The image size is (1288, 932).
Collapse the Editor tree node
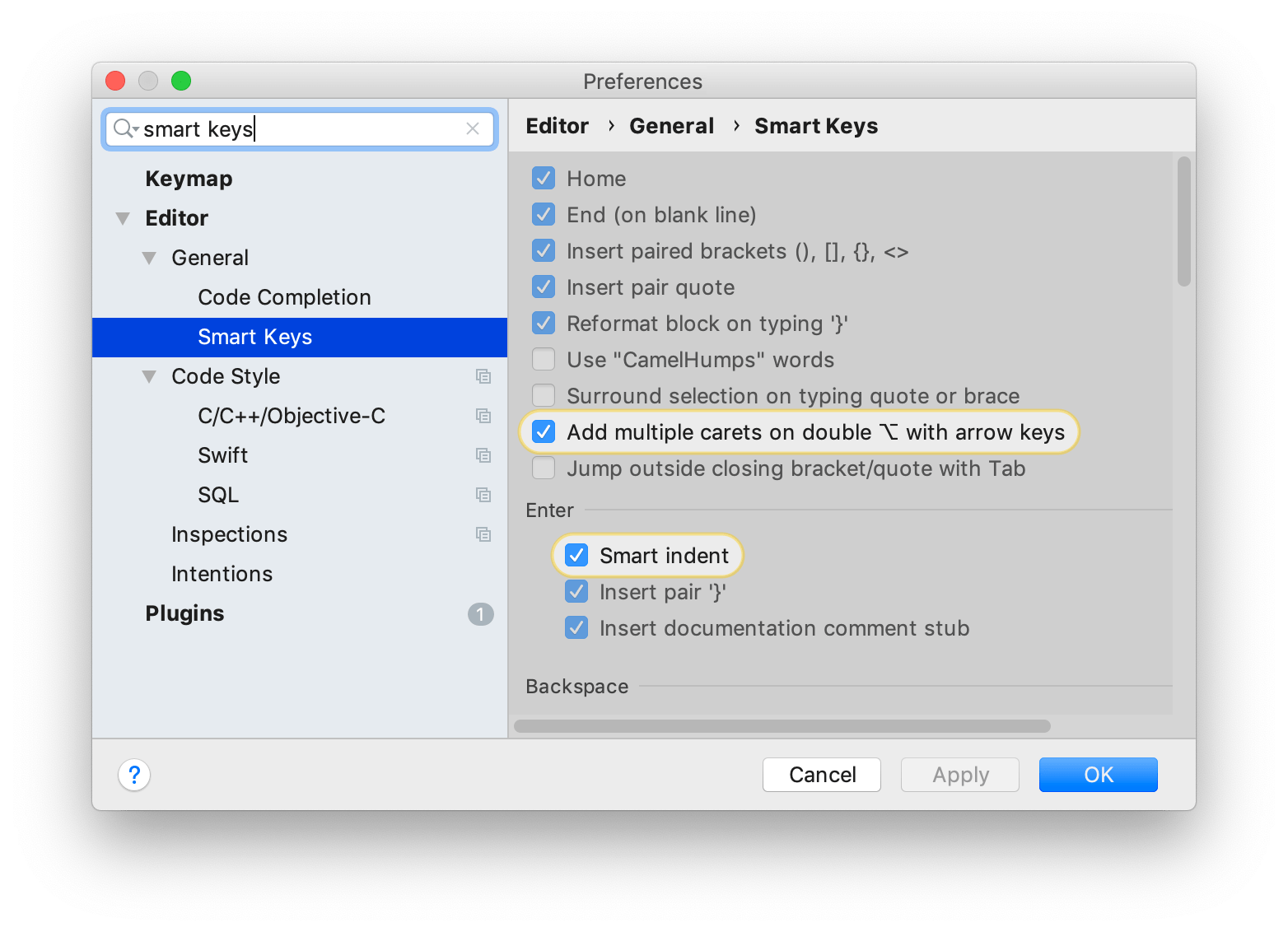tap(123, 218)
